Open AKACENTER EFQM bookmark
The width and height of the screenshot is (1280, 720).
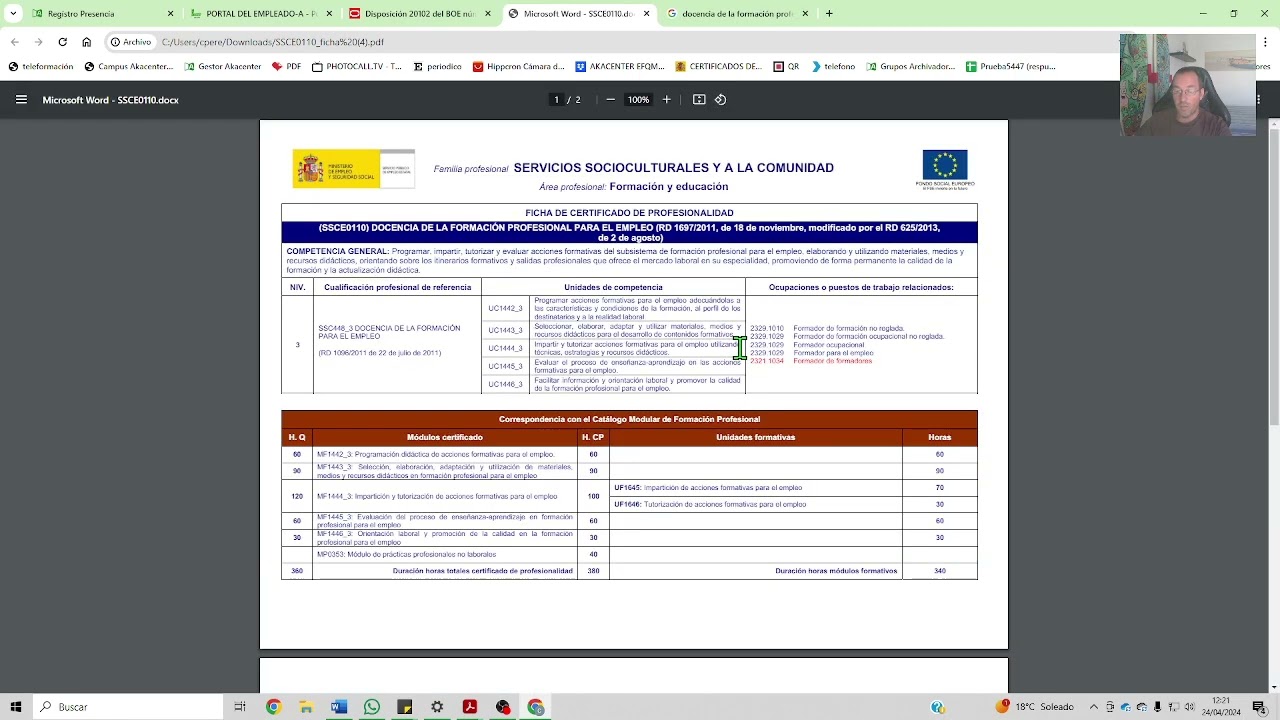620,67
